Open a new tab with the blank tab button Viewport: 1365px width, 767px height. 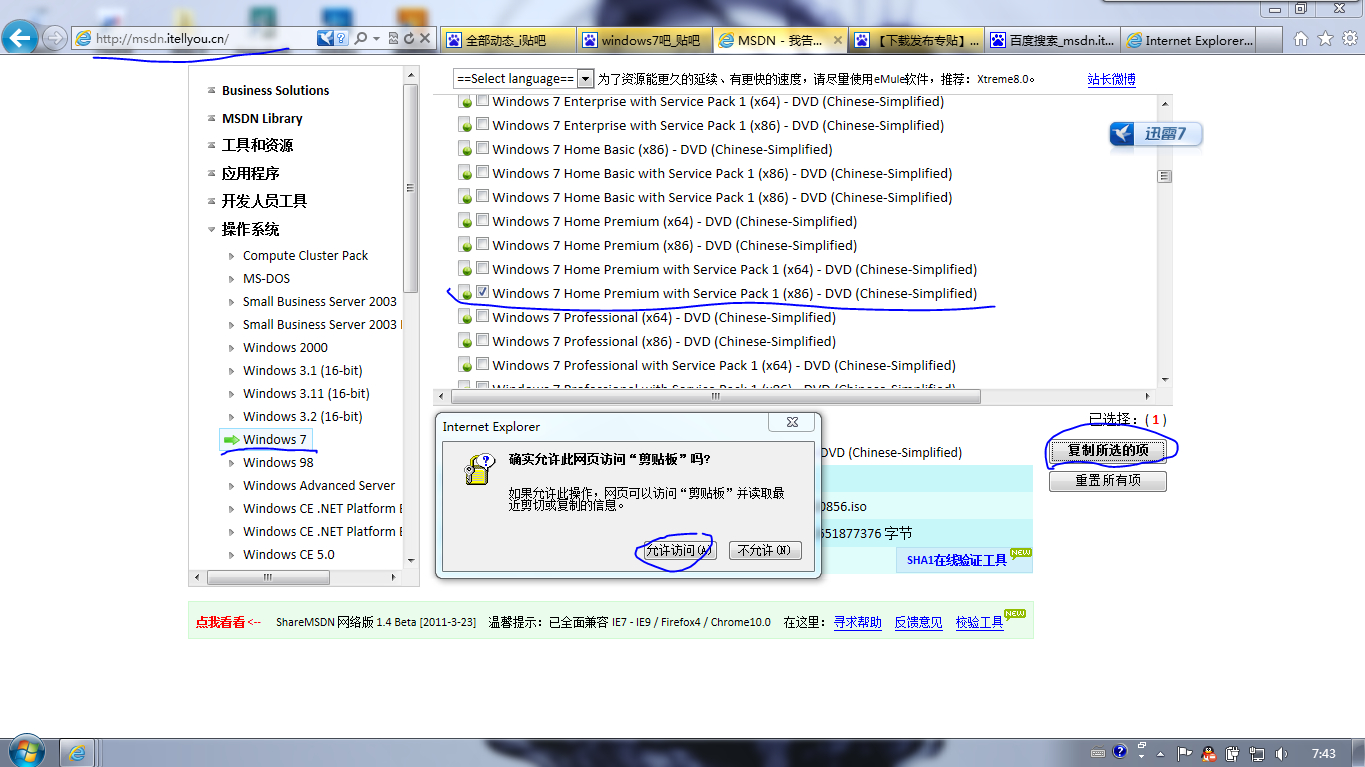1269,40
